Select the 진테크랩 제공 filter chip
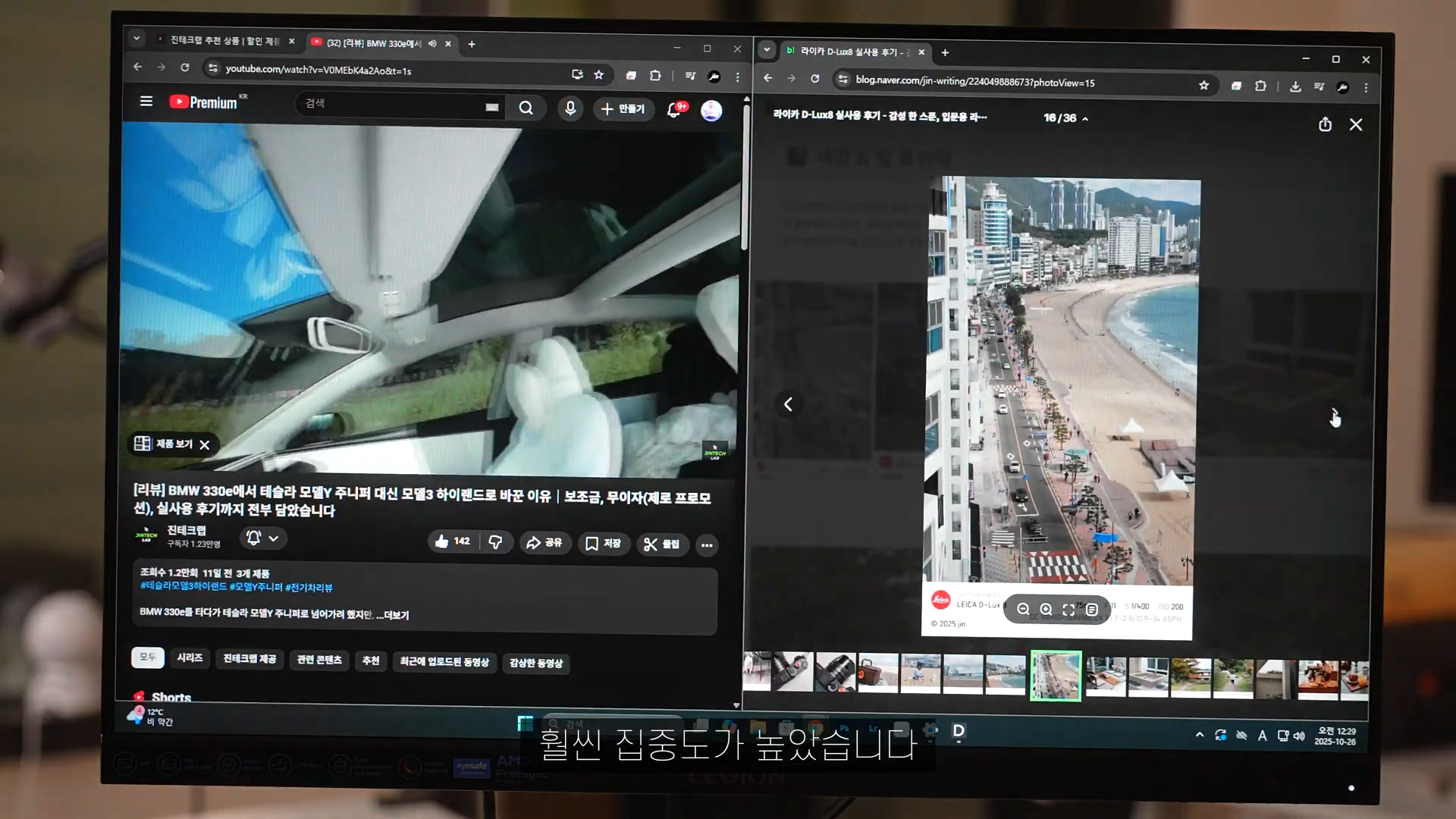Image resolution: width=1456 pixels, height=819 pixels. (249, 658)
